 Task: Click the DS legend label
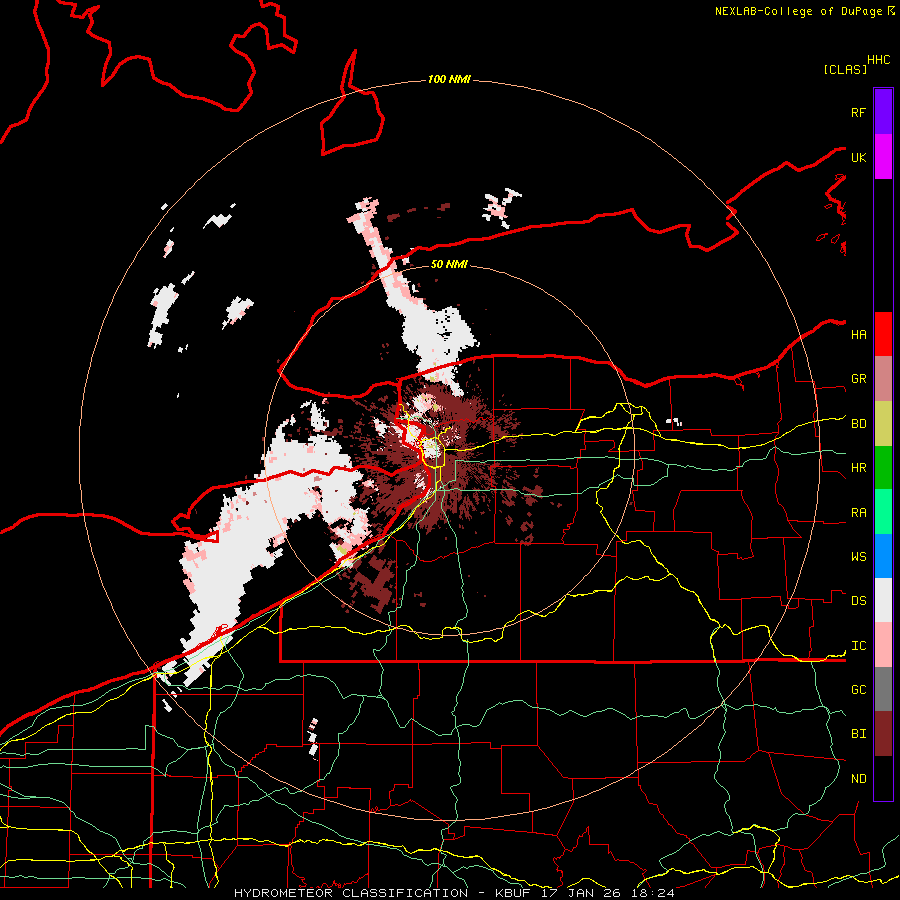click(858, 600)
